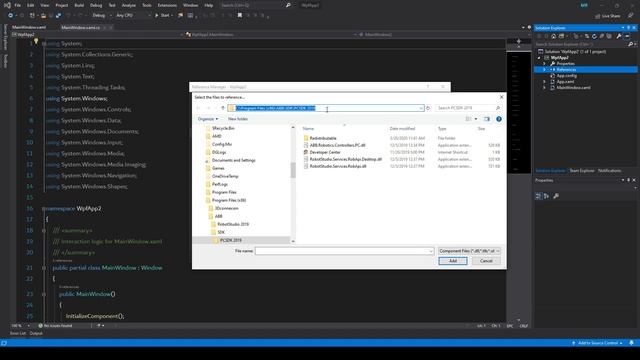Screen dimensions: 640x360
Task: Click the open file toolbar icon
Action: point(43,16)
